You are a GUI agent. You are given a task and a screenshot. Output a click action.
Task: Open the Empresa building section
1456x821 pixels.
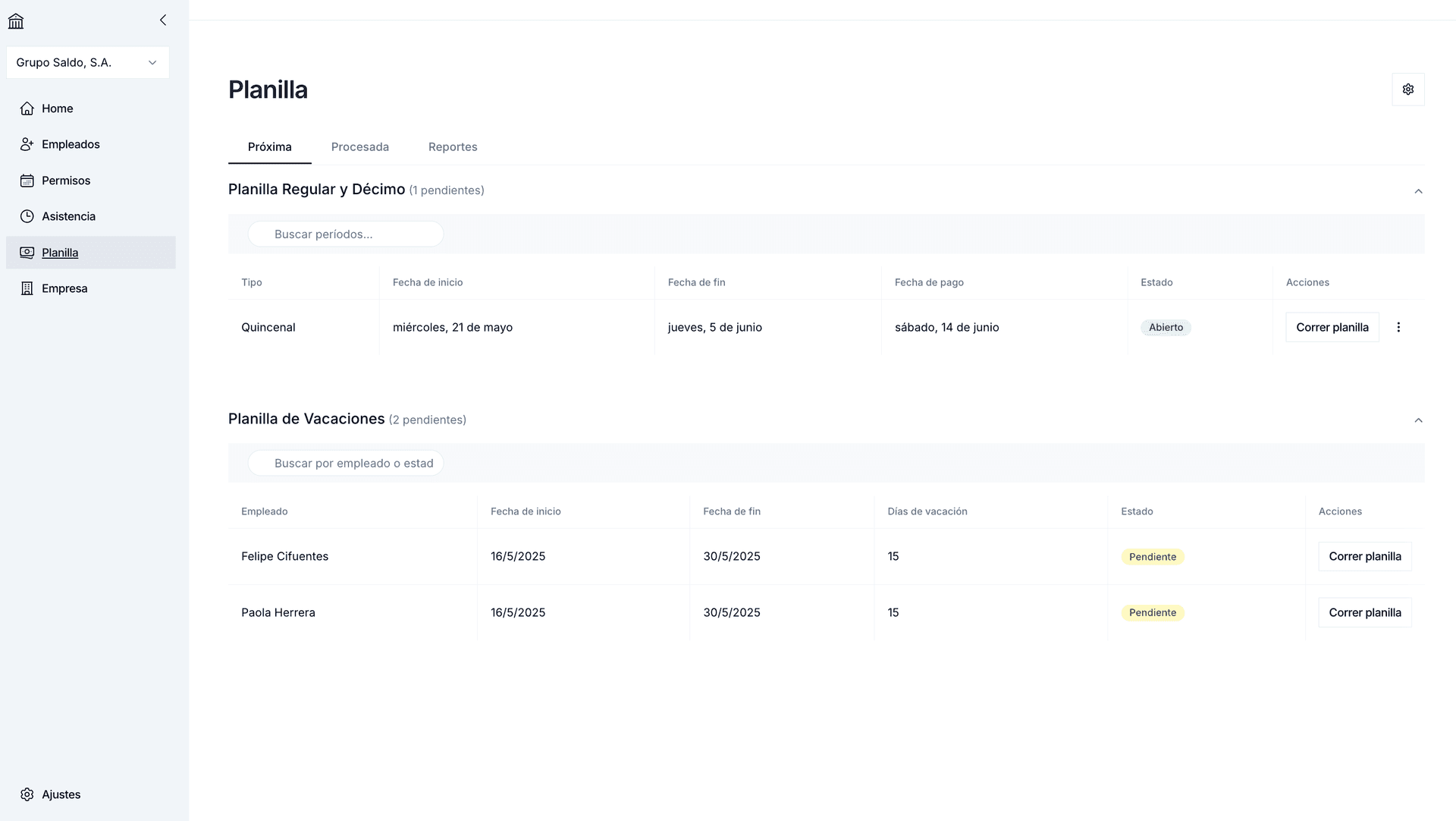[64, 288]
